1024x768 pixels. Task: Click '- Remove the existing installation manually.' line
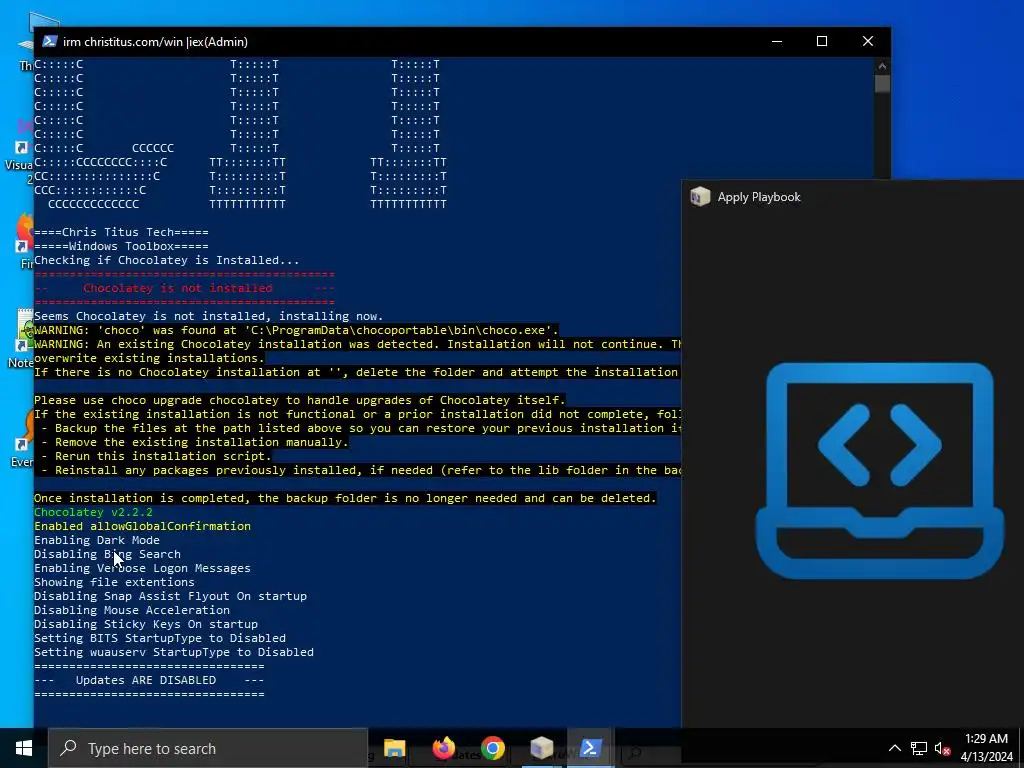point(191,442)
